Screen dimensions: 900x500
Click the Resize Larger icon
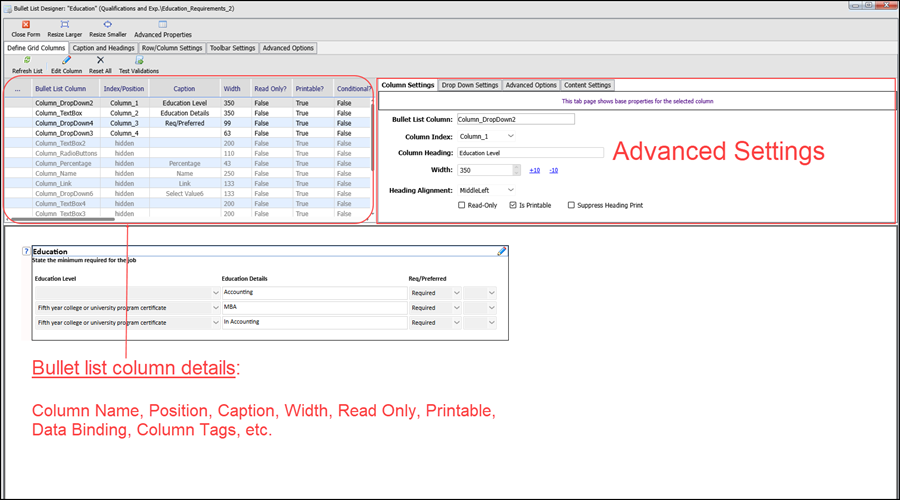(x=65, y=25)
